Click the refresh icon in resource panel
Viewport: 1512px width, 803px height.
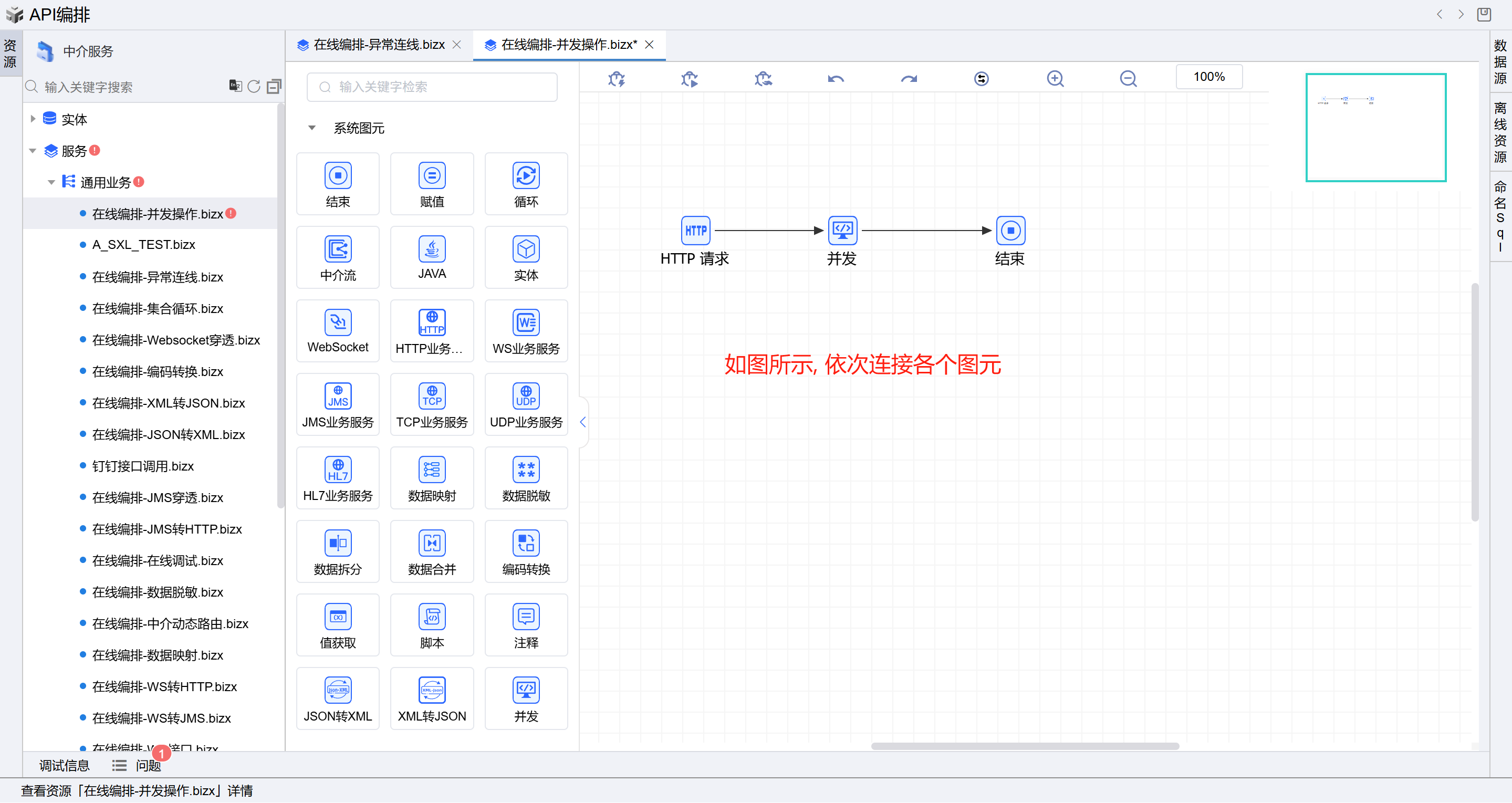tap(254, 87)
